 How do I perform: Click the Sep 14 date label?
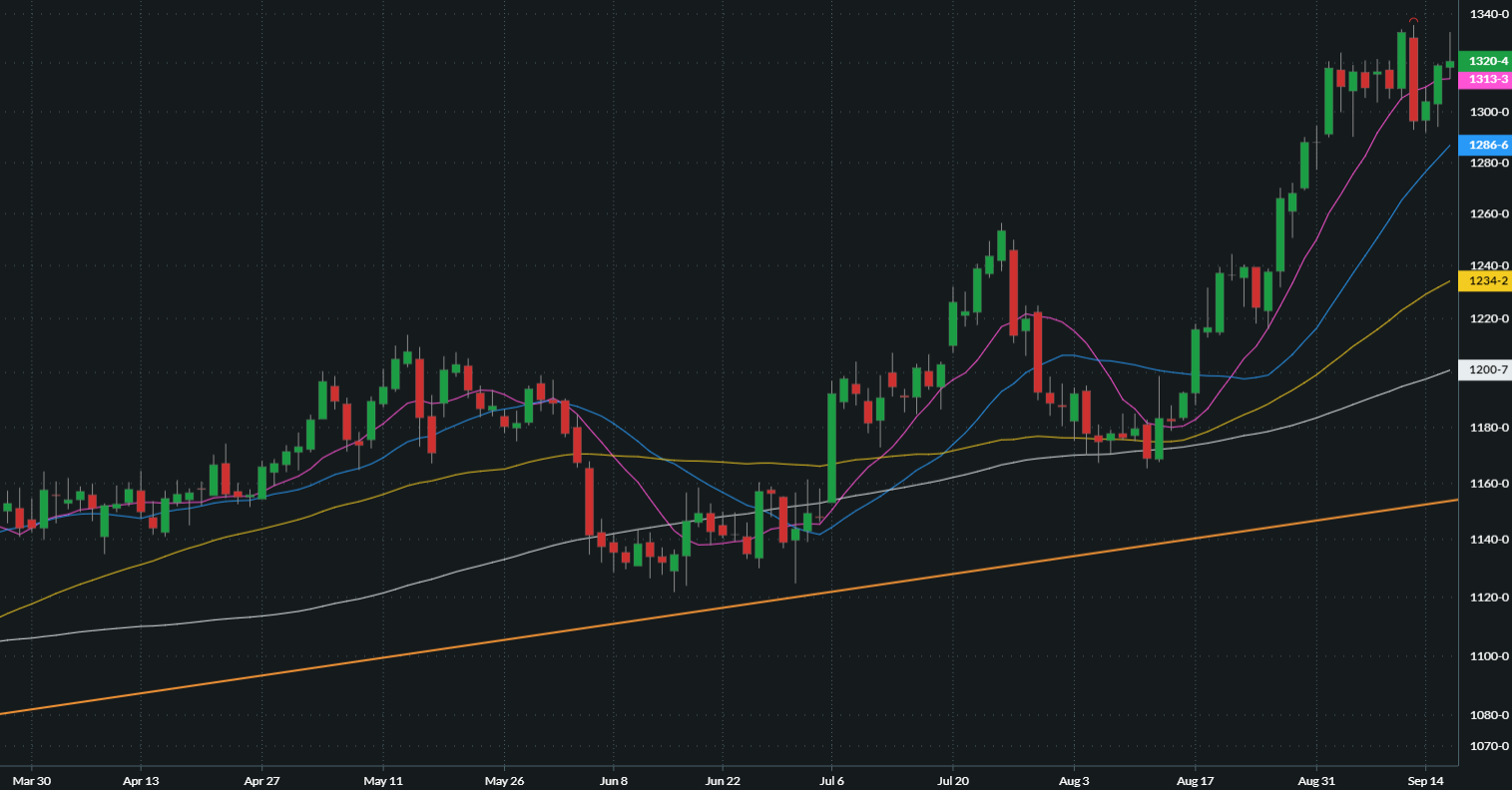coord(1425,780)
